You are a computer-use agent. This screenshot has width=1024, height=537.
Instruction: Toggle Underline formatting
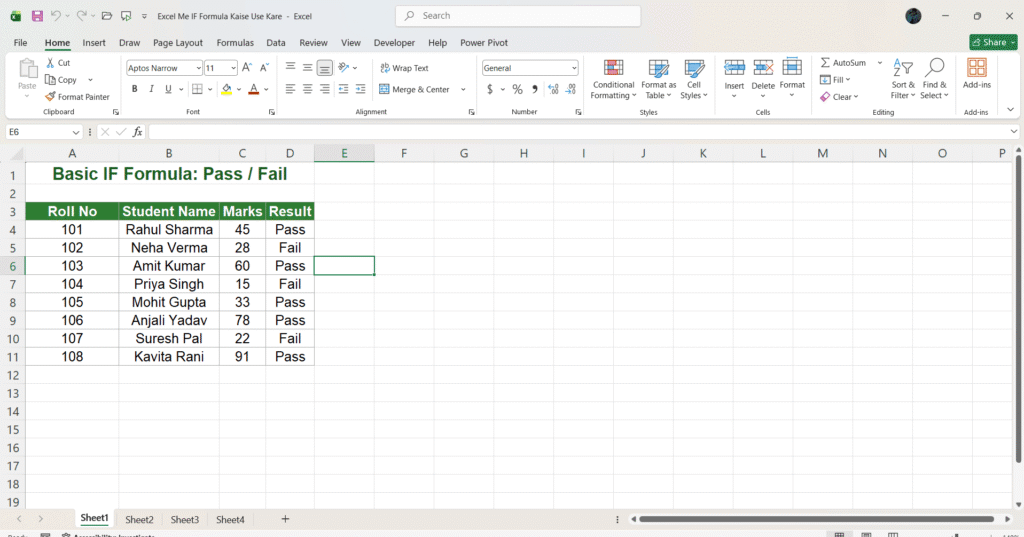pyautogui.click(x=168, y=89)
